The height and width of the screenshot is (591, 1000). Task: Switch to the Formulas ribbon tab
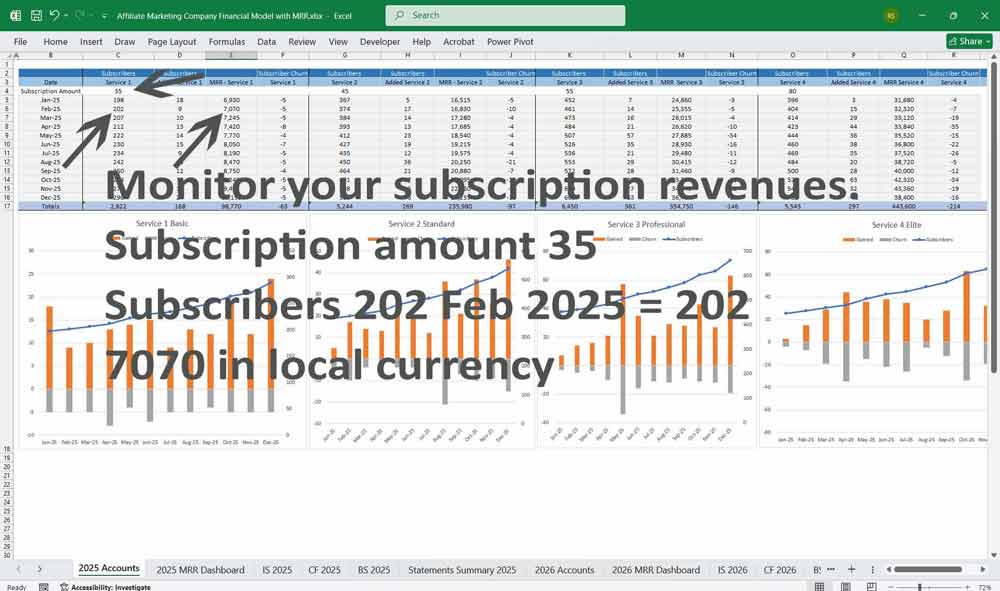[227, 42]
